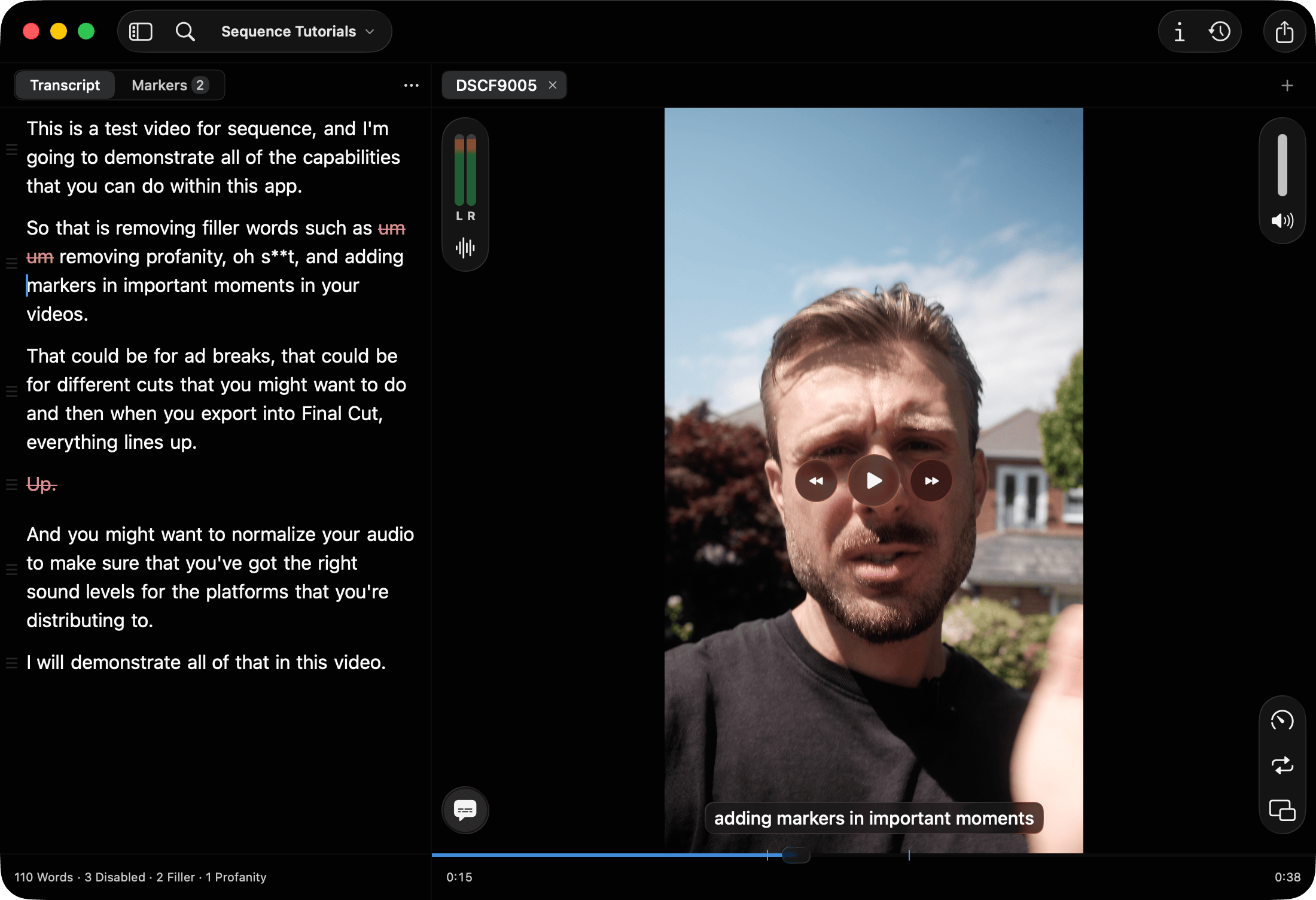Adjust the vertical volume slider
Viewport: 1316px width, 900px height.
pyautogui.click(x=1282, y=165)
